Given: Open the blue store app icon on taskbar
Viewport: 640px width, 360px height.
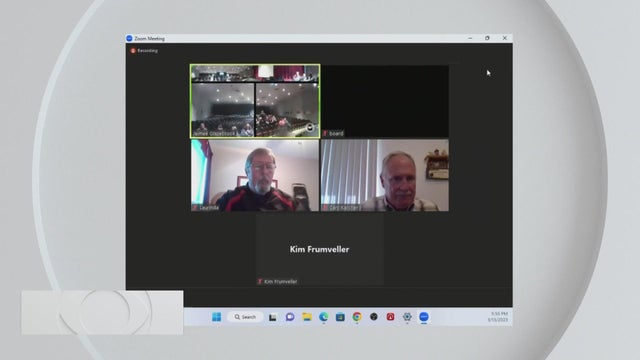Looking at the screenshot, I should coord(340,317).
